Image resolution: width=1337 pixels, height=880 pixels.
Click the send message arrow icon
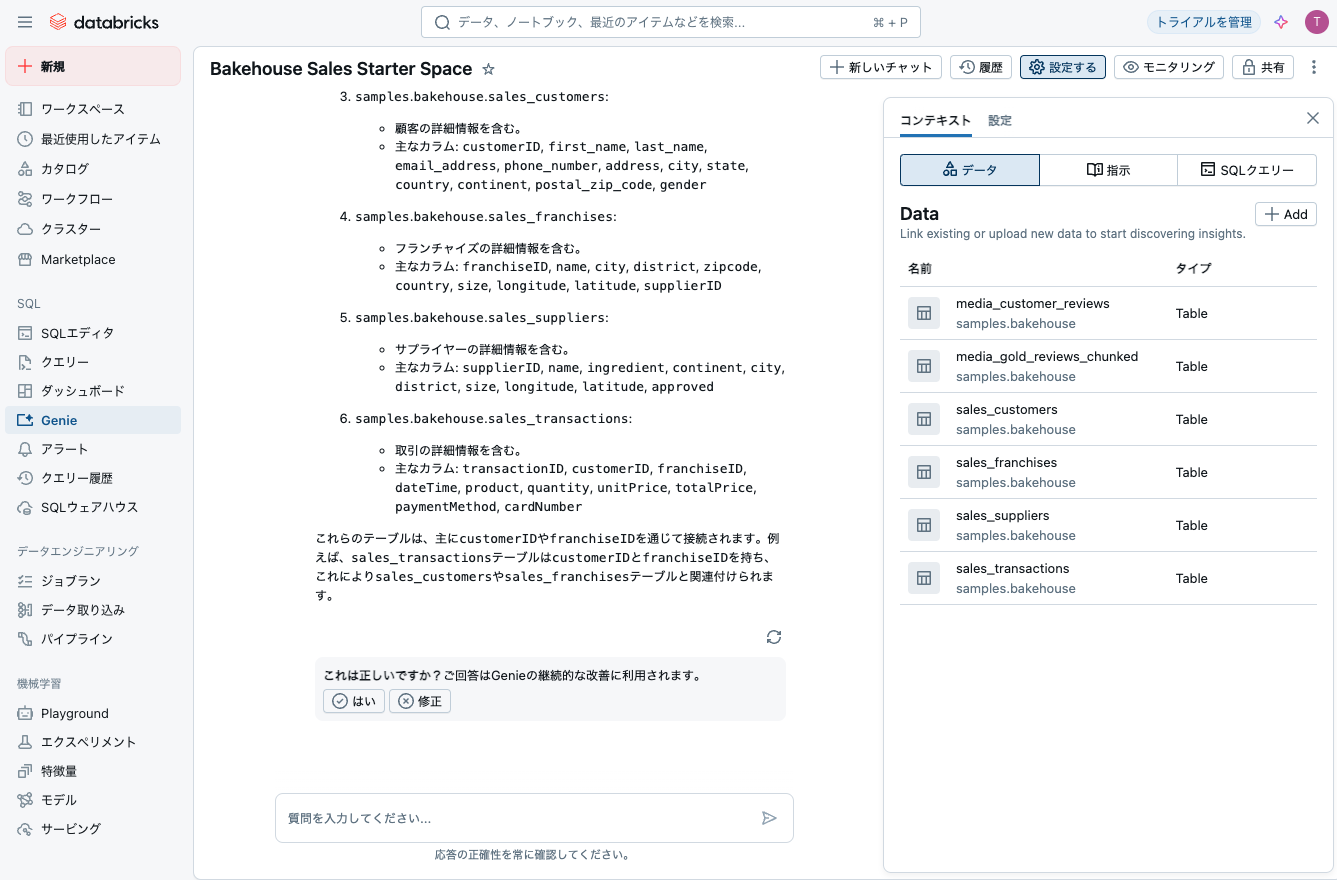[770, 817]
